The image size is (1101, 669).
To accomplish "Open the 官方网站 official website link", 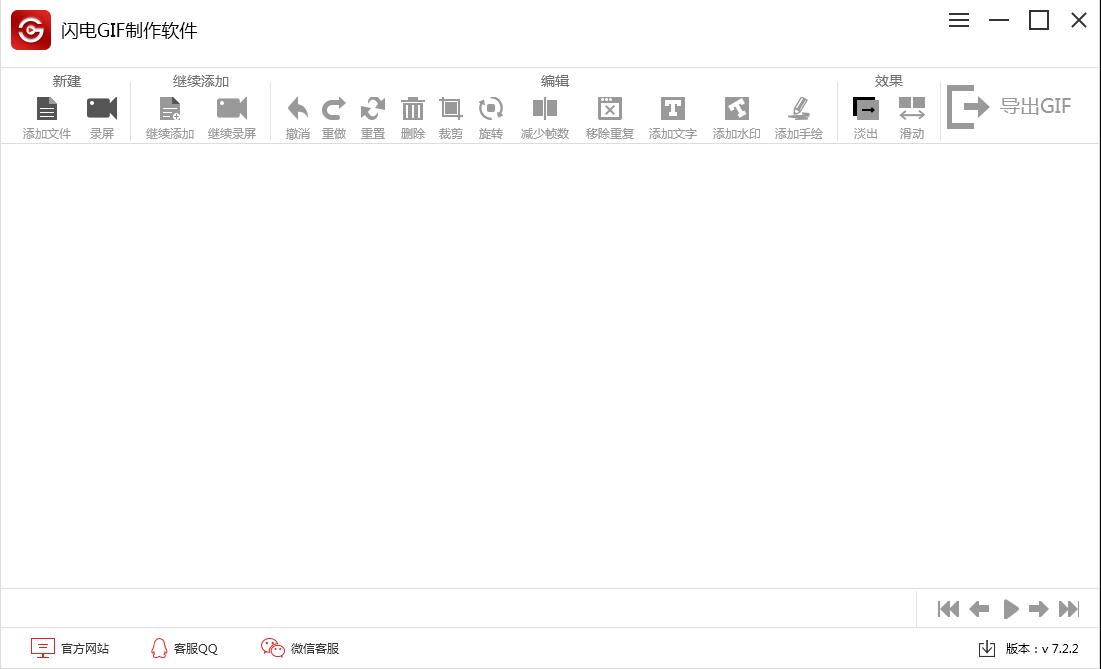I will (x=70, y=648).
